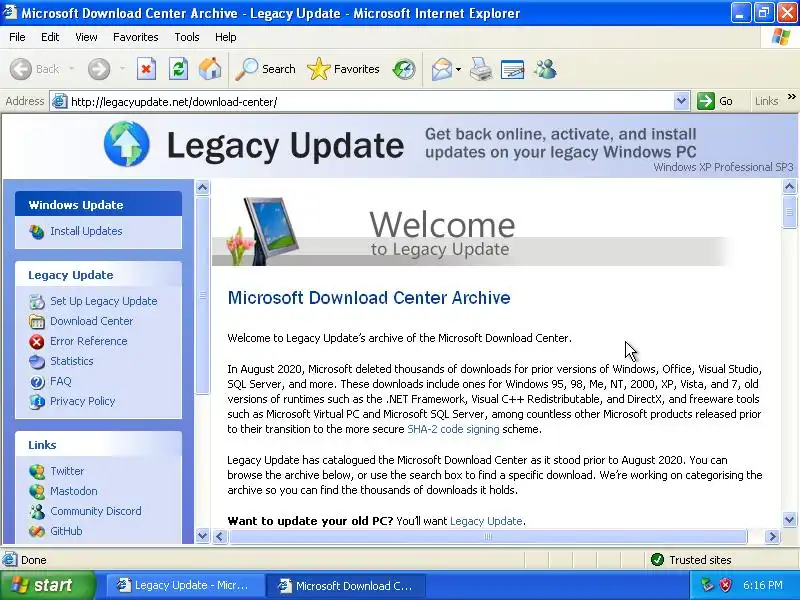Click the Set Up Legacy Update icon

(x=37, y=302)
